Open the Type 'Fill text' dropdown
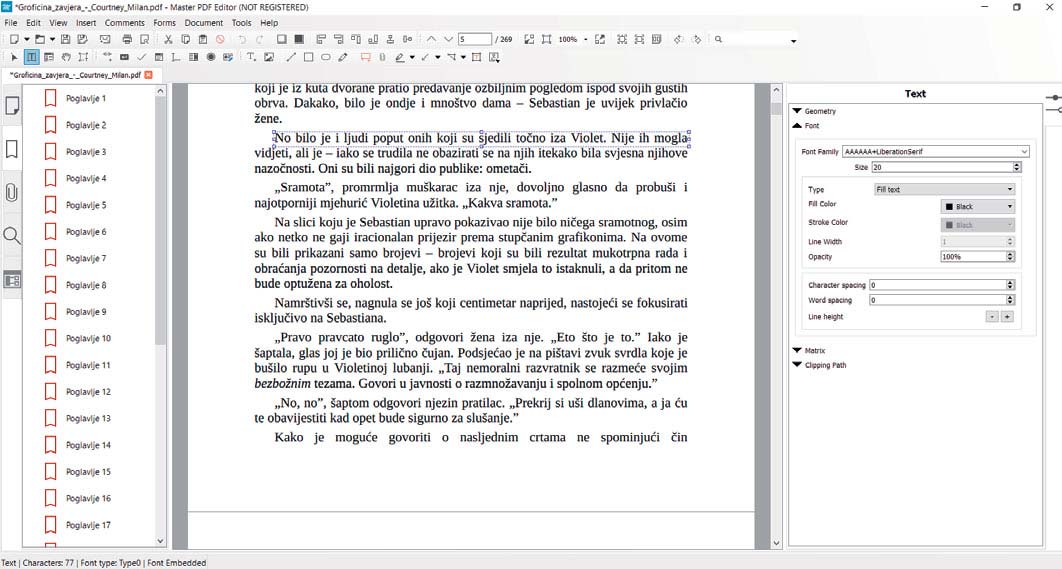 944,189
